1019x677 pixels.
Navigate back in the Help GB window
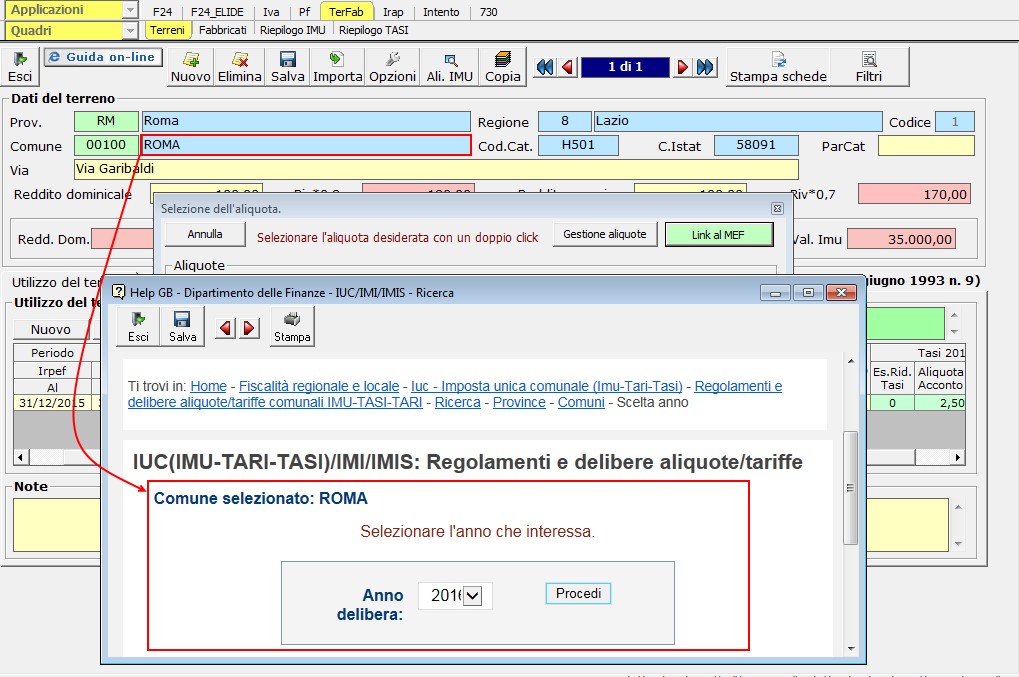pyautogui.click(x=226, y=328)
